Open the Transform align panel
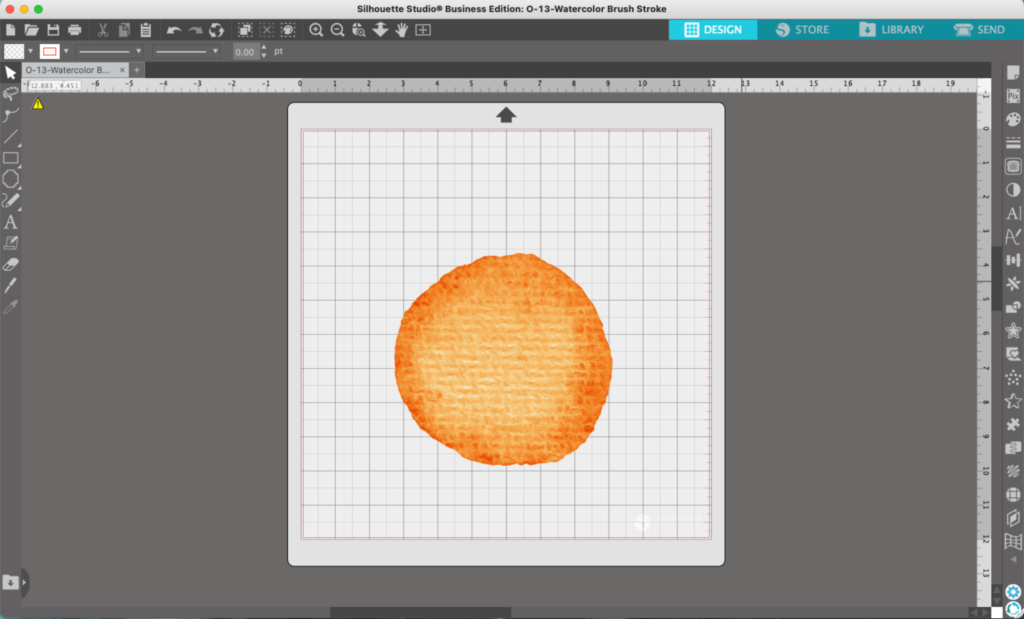 click(x=1013, y=260)
